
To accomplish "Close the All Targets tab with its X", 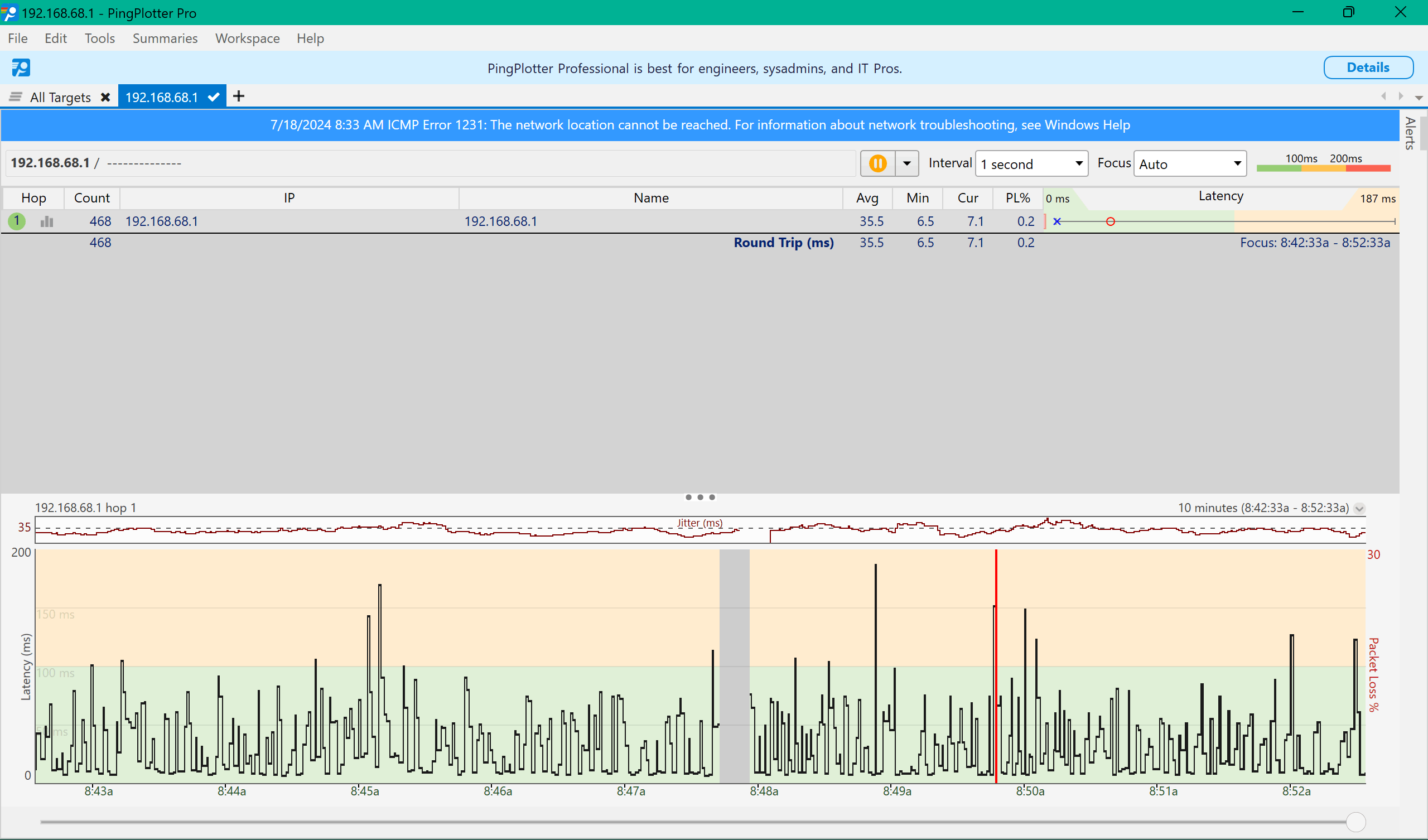I will (106, 96).
